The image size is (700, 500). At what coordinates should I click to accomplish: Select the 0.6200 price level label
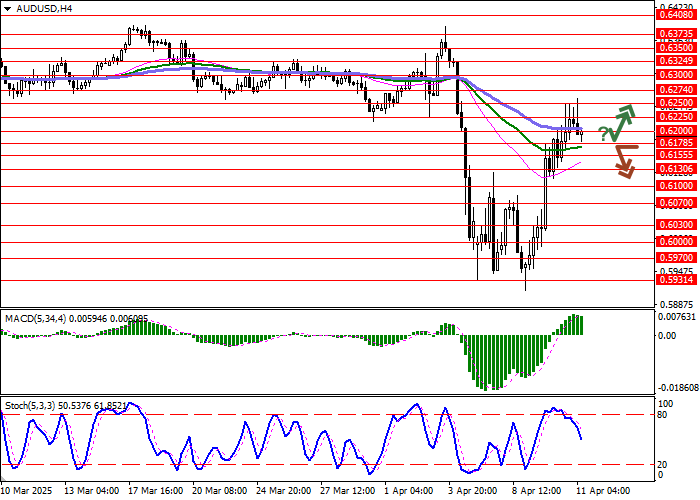click(x=675, y=131)
